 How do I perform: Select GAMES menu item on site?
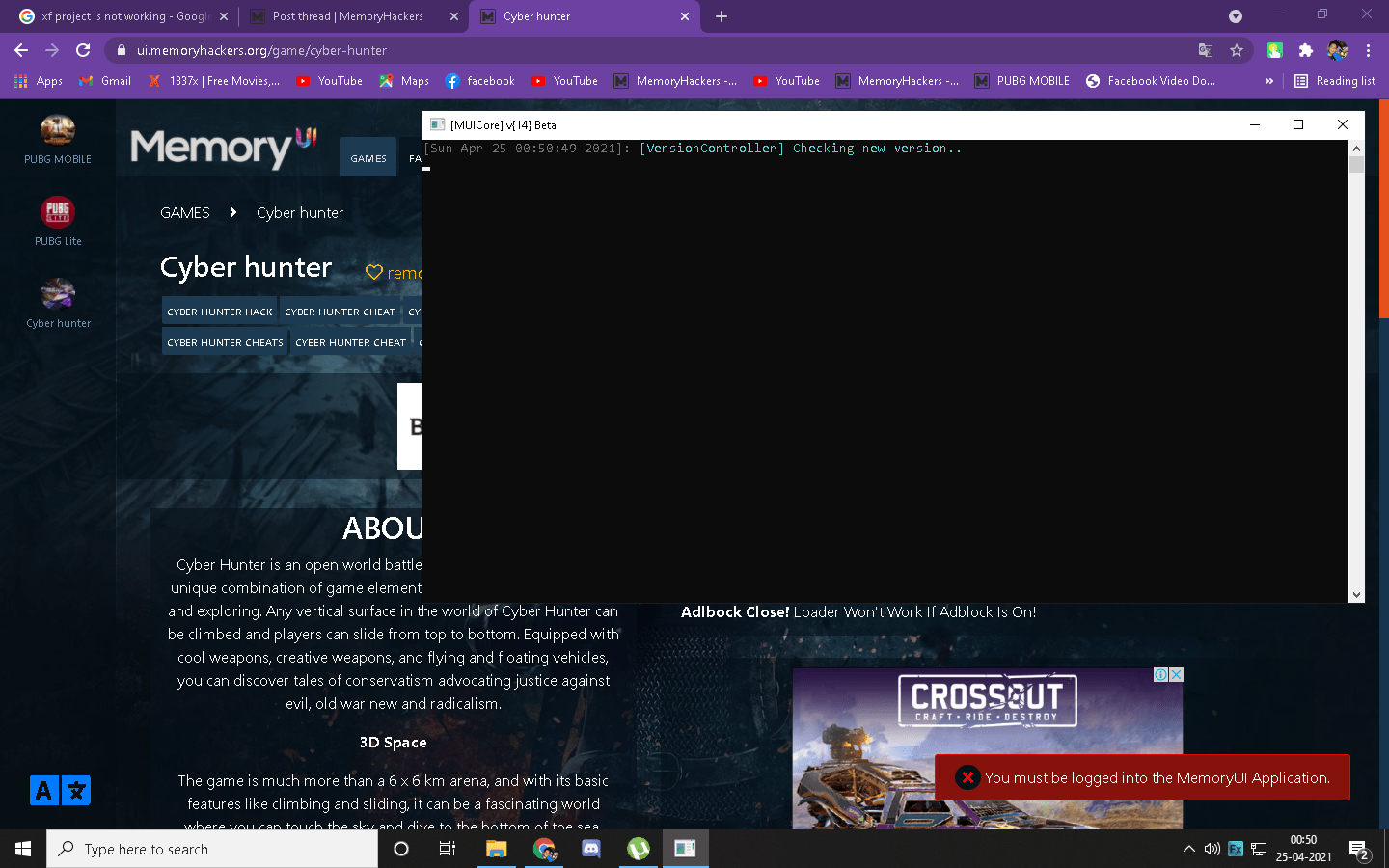[368, 157]
